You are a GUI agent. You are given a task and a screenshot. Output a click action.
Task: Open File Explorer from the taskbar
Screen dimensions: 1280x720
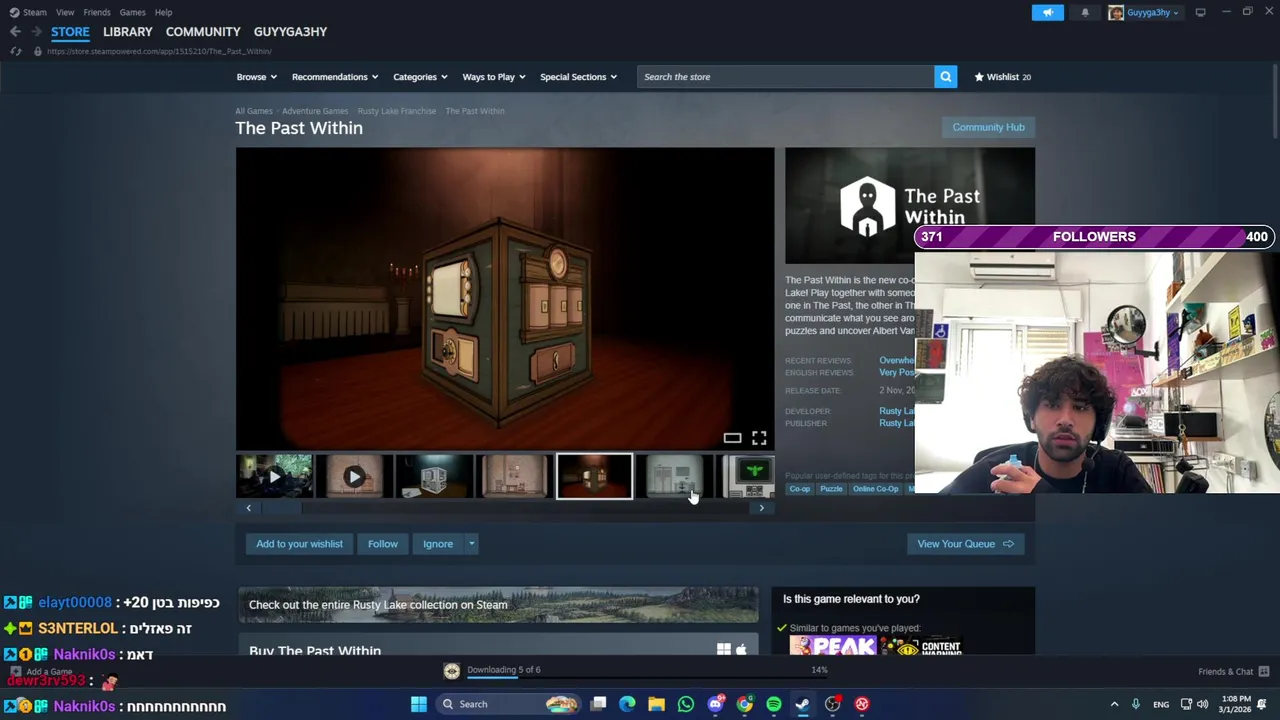click(x=656, y=704)
